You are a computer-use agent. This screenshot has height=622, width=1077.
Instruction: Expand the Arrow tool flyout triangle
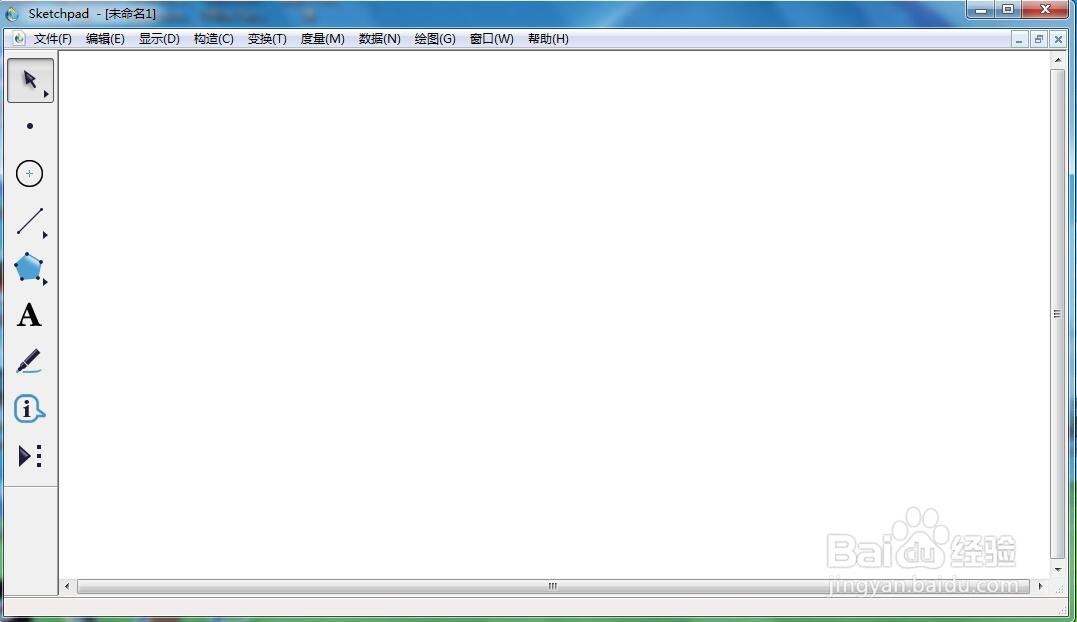coord(46,94)
